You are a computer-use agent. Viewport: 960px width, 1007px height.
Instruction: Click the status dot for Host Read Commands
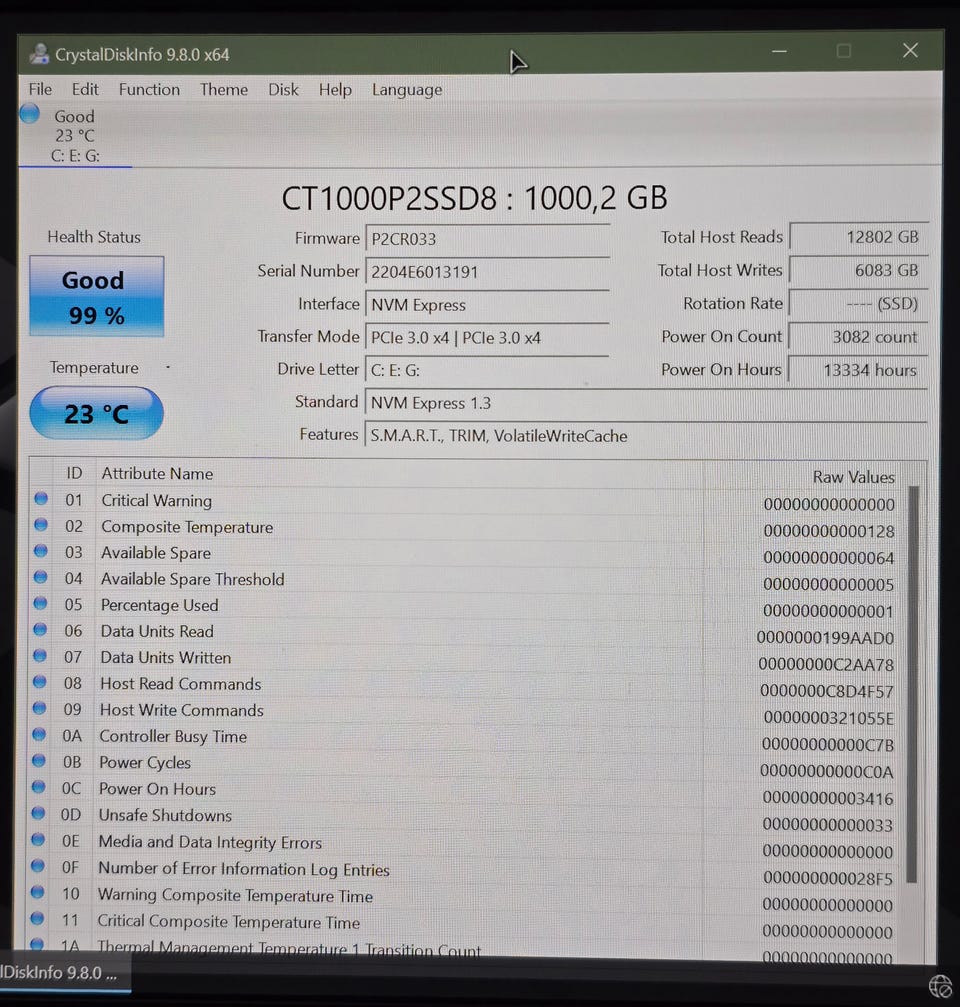40,681
